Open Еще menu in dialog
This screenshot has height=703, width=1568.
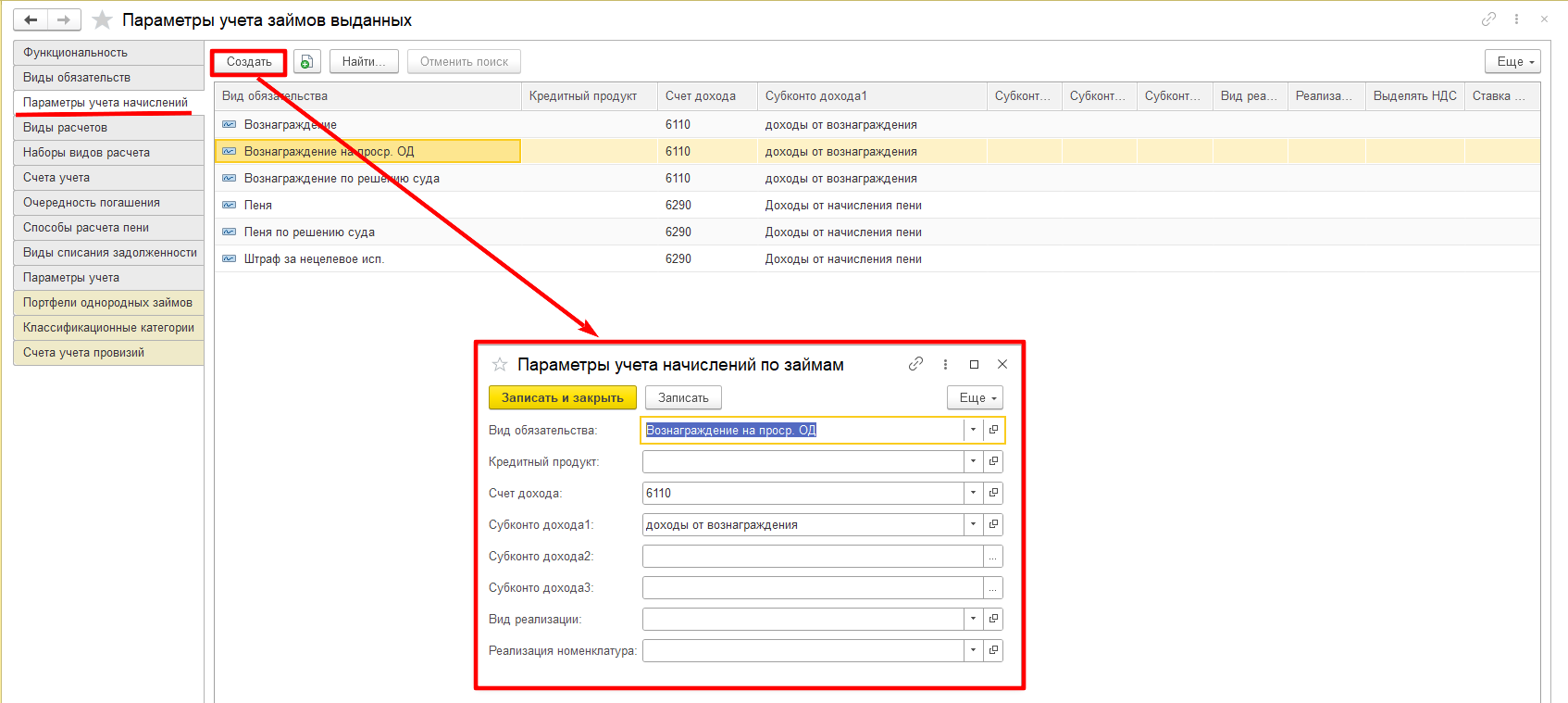tap(975, 397)
